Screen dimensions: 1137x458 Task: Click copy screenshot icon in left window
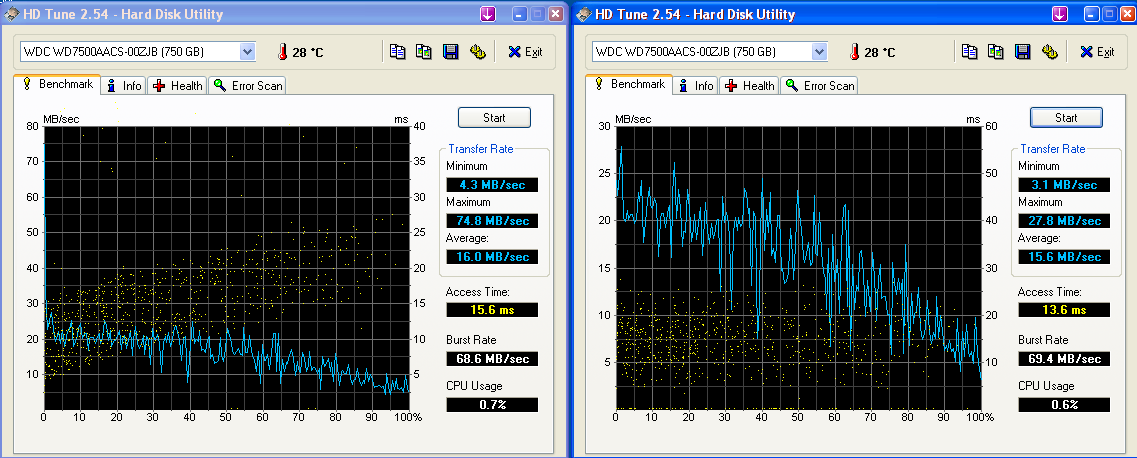point(423,52)
